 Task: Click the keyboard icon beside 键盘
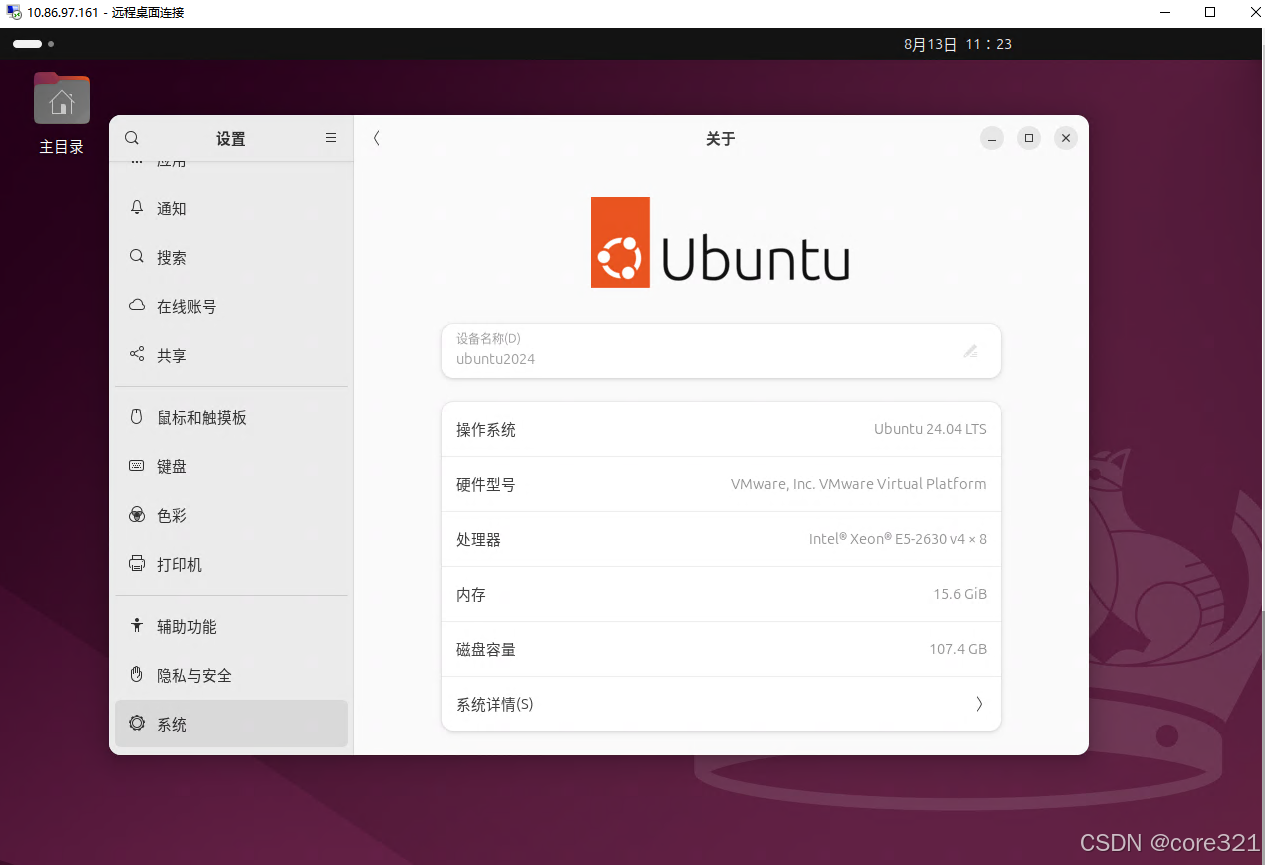pyautogui.click(x=137, y=466)
